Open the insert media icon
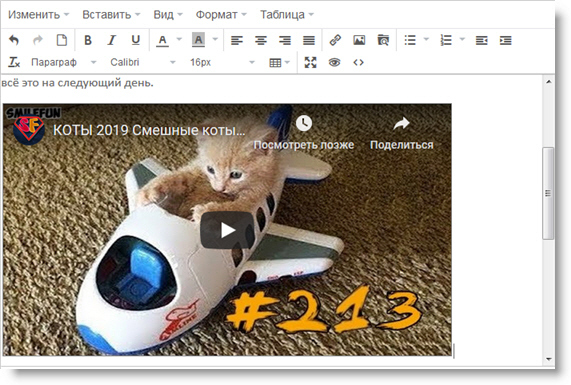Image resolution: width=571 pixels, height=385 pixels. coord(383,40)
